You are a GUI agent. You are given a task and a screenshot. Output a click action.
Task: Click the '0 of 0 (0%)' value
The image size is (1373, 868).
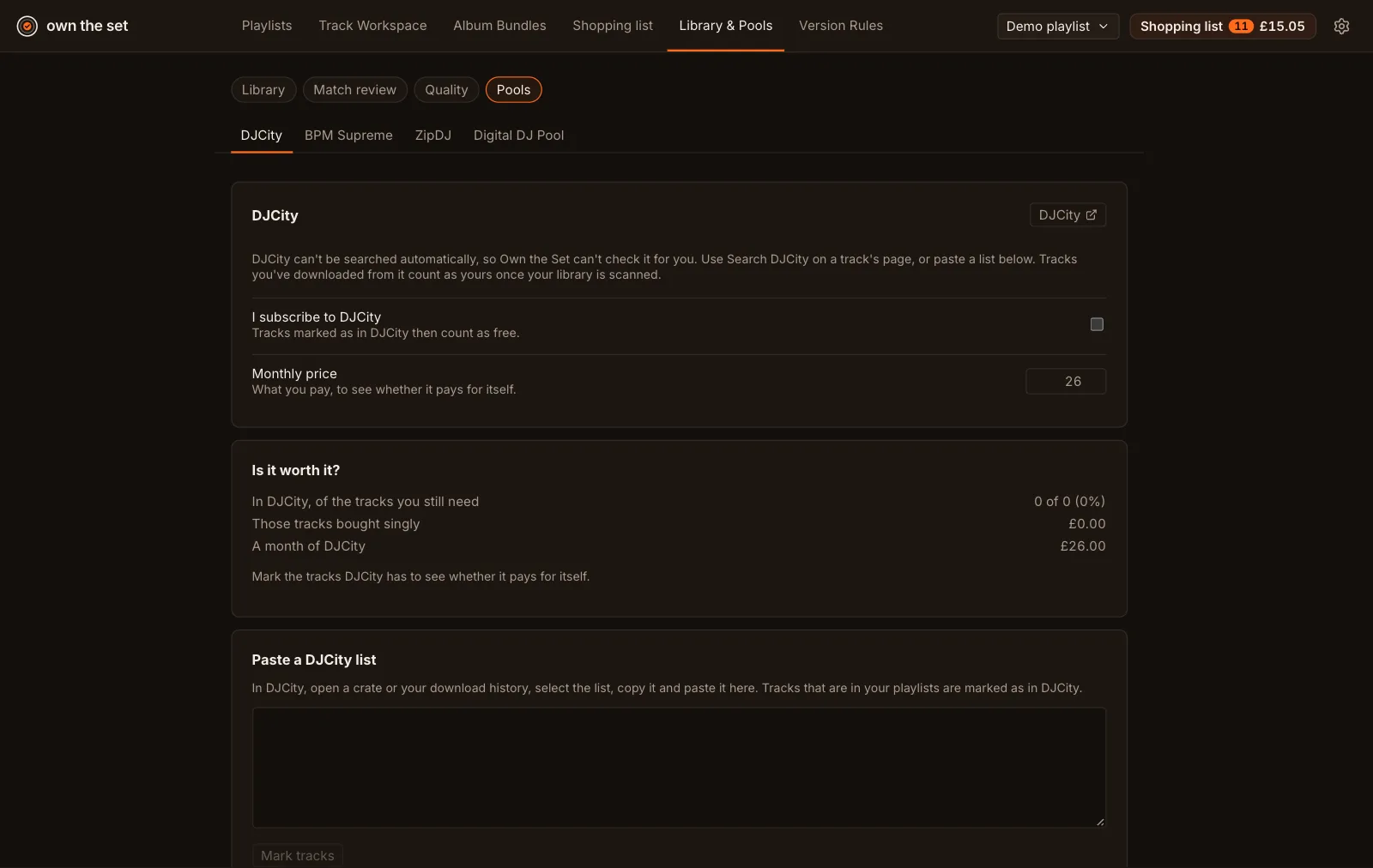(1069, 502)
